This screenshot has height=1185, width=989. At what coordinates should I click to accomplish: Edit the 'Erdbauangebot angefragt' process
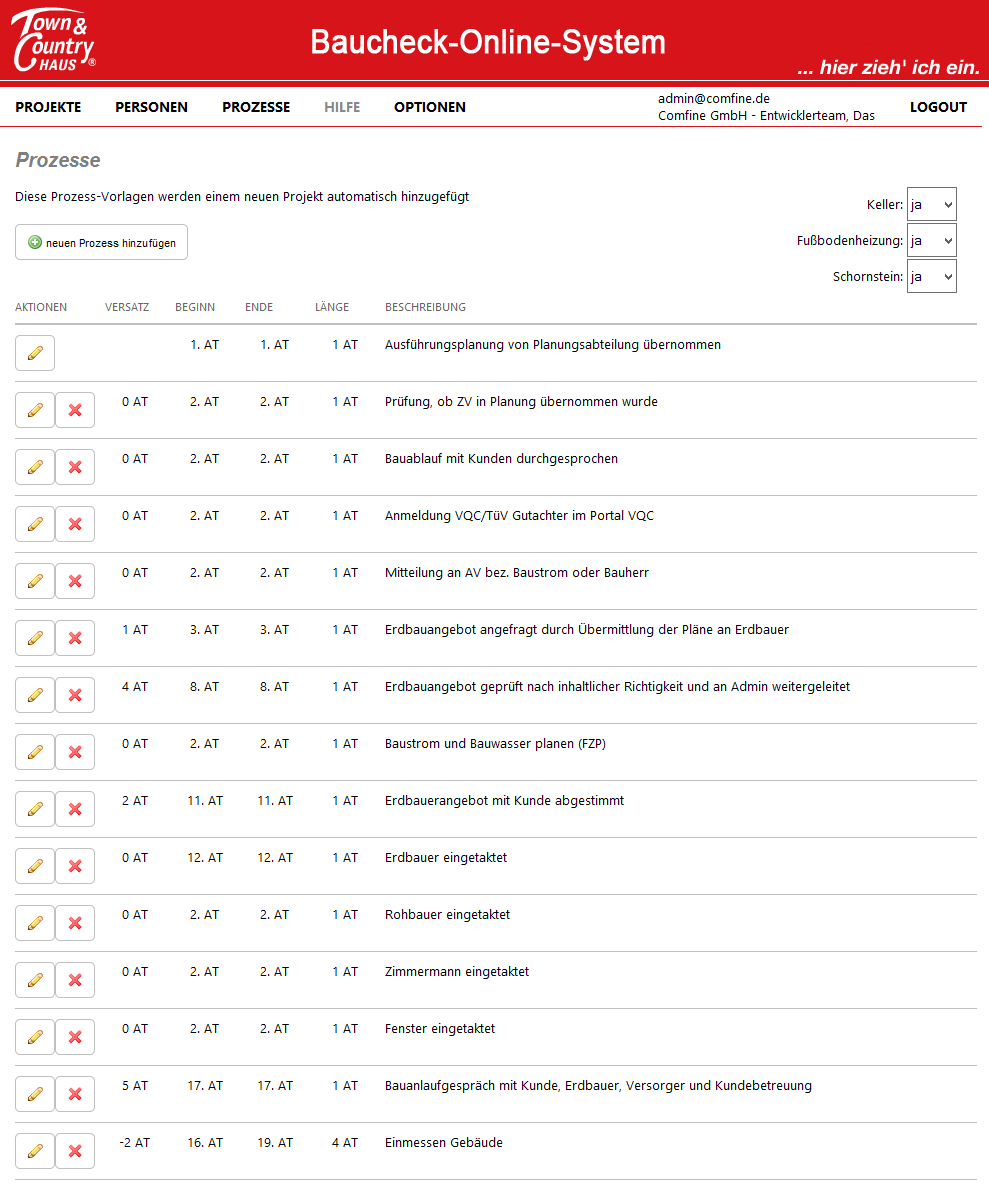coord(35,638)
